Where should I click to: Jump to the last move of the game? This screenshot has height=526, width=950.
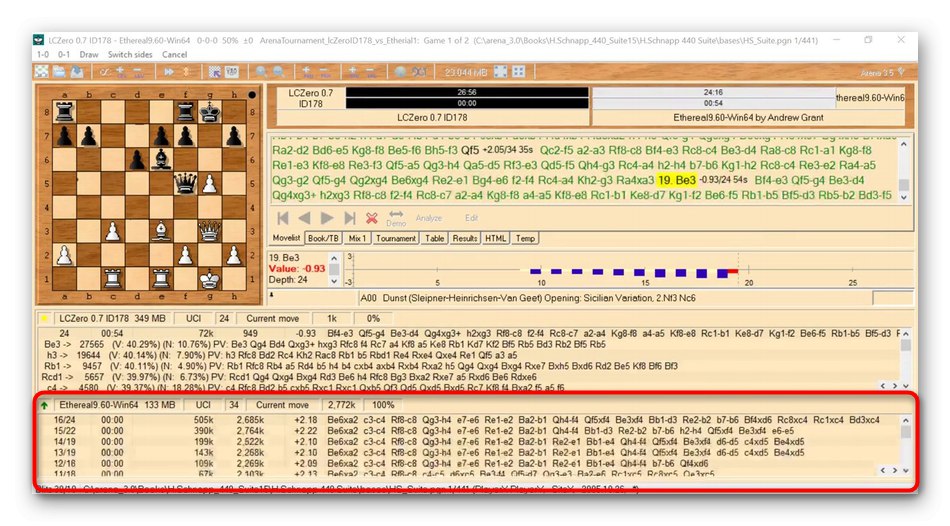pos(349,218)
